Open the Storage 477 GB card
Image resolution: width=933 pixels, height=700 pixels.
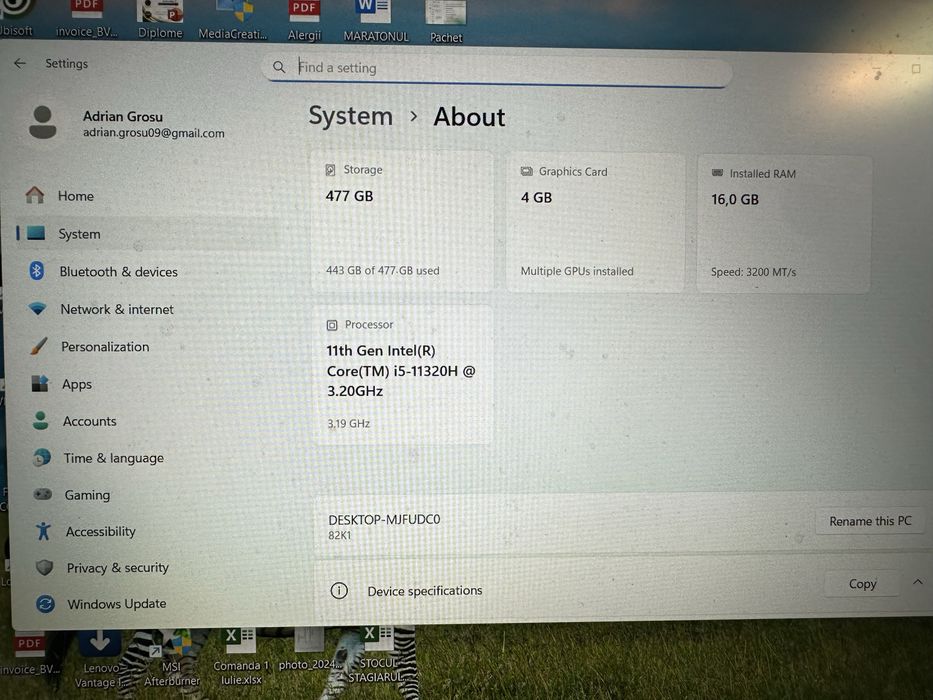point(402,221)
